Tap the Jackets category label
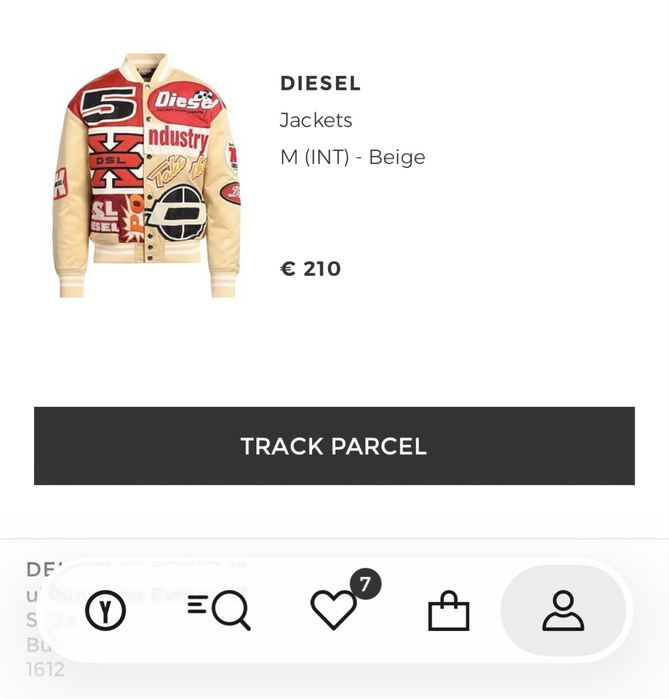 tap(316, 120)
